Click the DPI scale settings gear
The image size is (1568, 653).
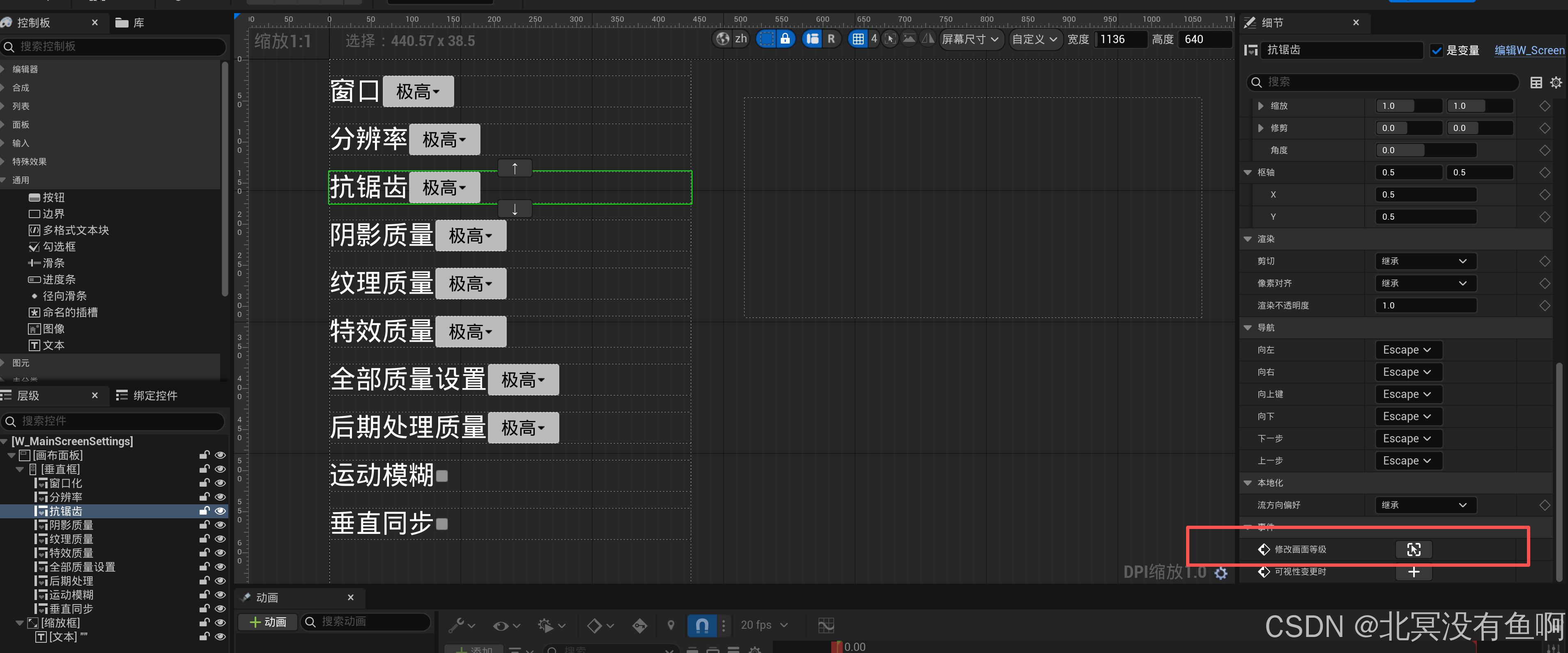1221,573
